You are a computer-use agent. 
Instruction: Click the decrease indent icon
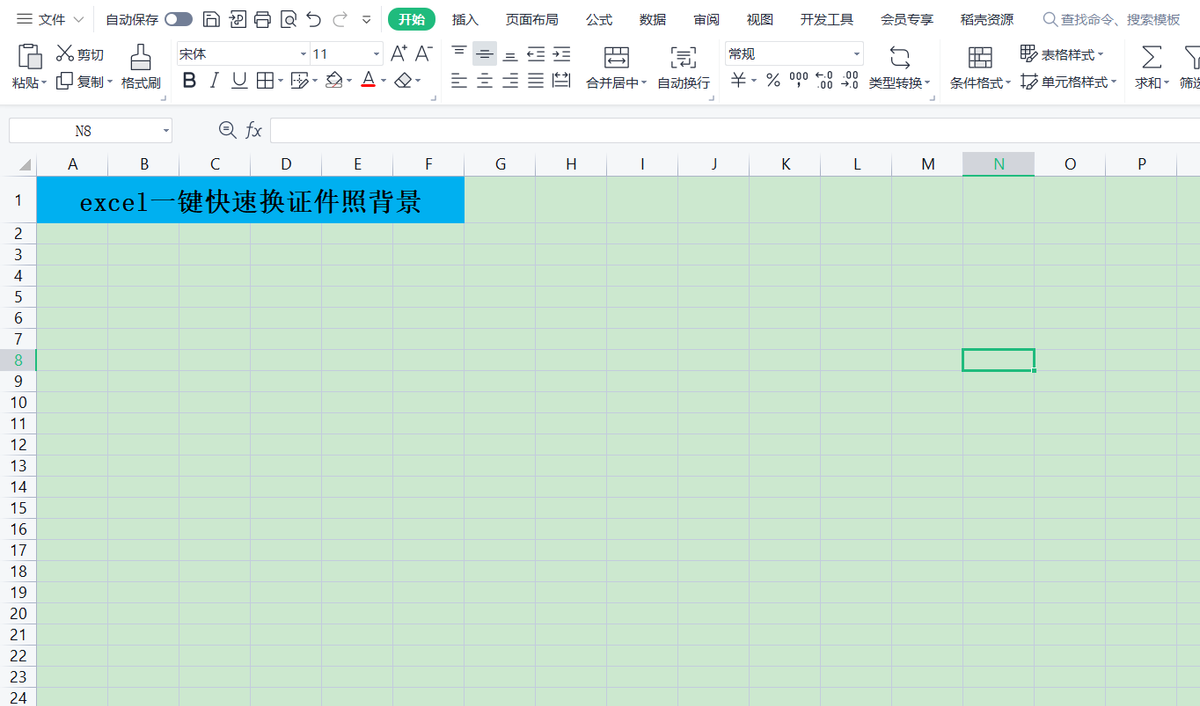pyautogui.click(x=536, y=54)
